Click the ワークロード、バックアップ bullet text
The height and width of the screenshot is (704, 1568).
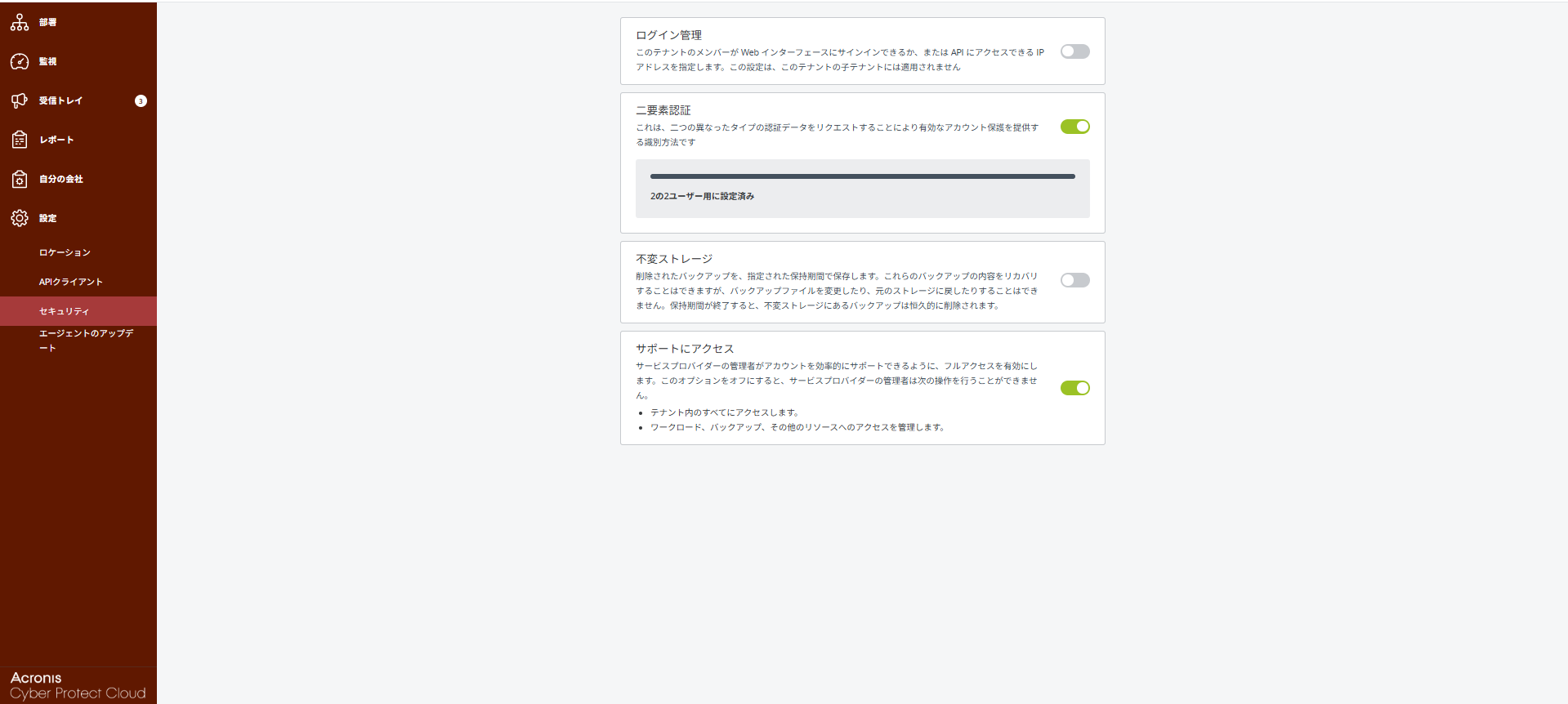pyautogui.click(x=797, y=427)
